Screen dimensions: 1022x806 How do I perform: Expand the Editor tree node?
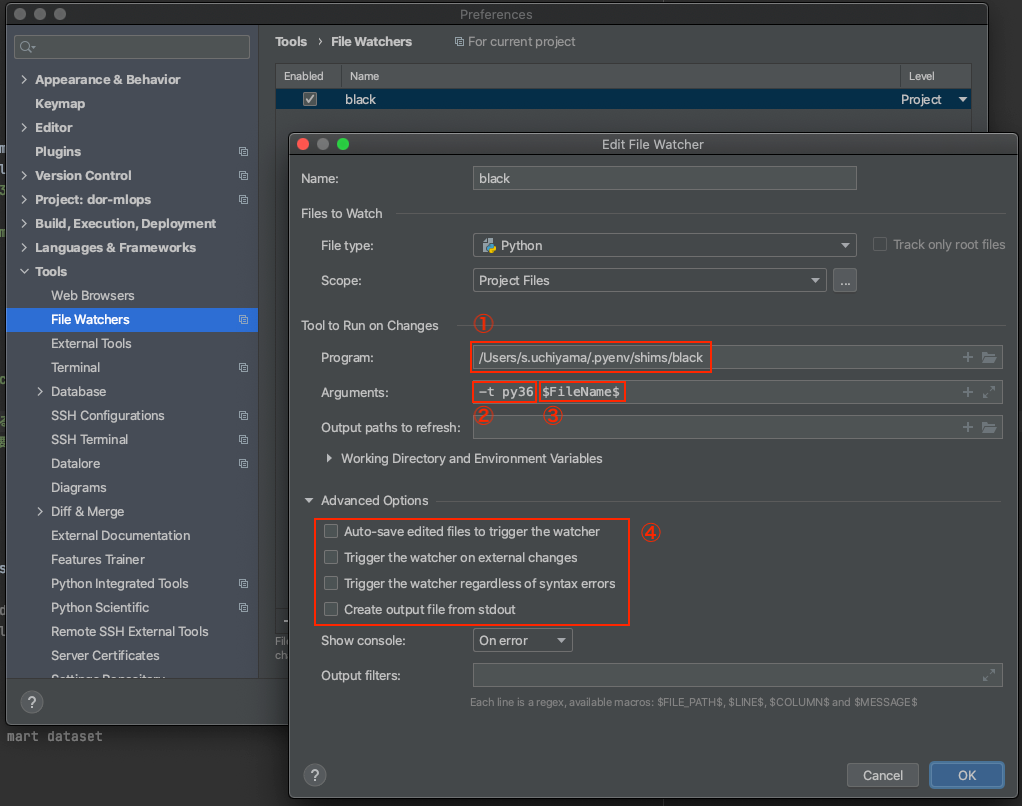coord(24,127)
